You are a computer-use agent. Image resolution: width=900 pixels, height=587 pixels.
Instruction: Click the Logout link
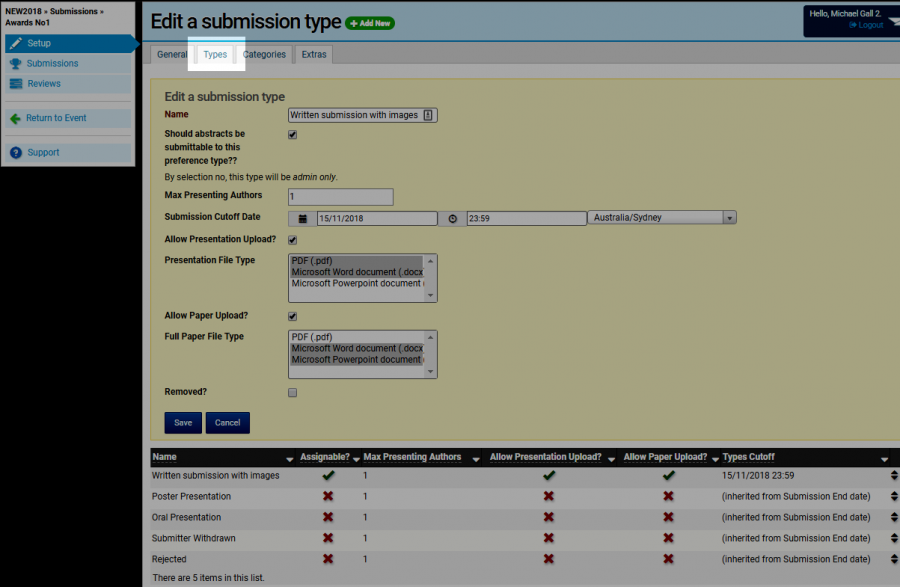[871, 25]
